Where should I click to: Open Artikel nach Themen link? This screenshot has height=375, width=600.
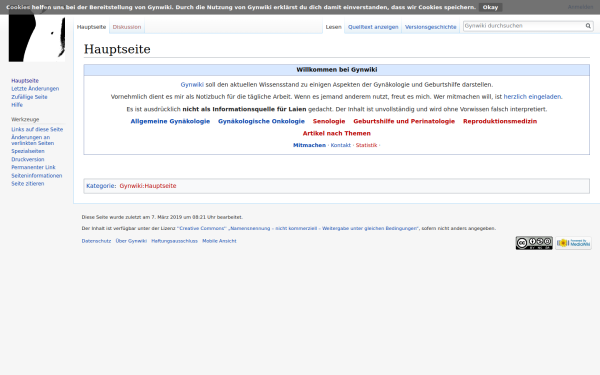(x=337, y=133)
